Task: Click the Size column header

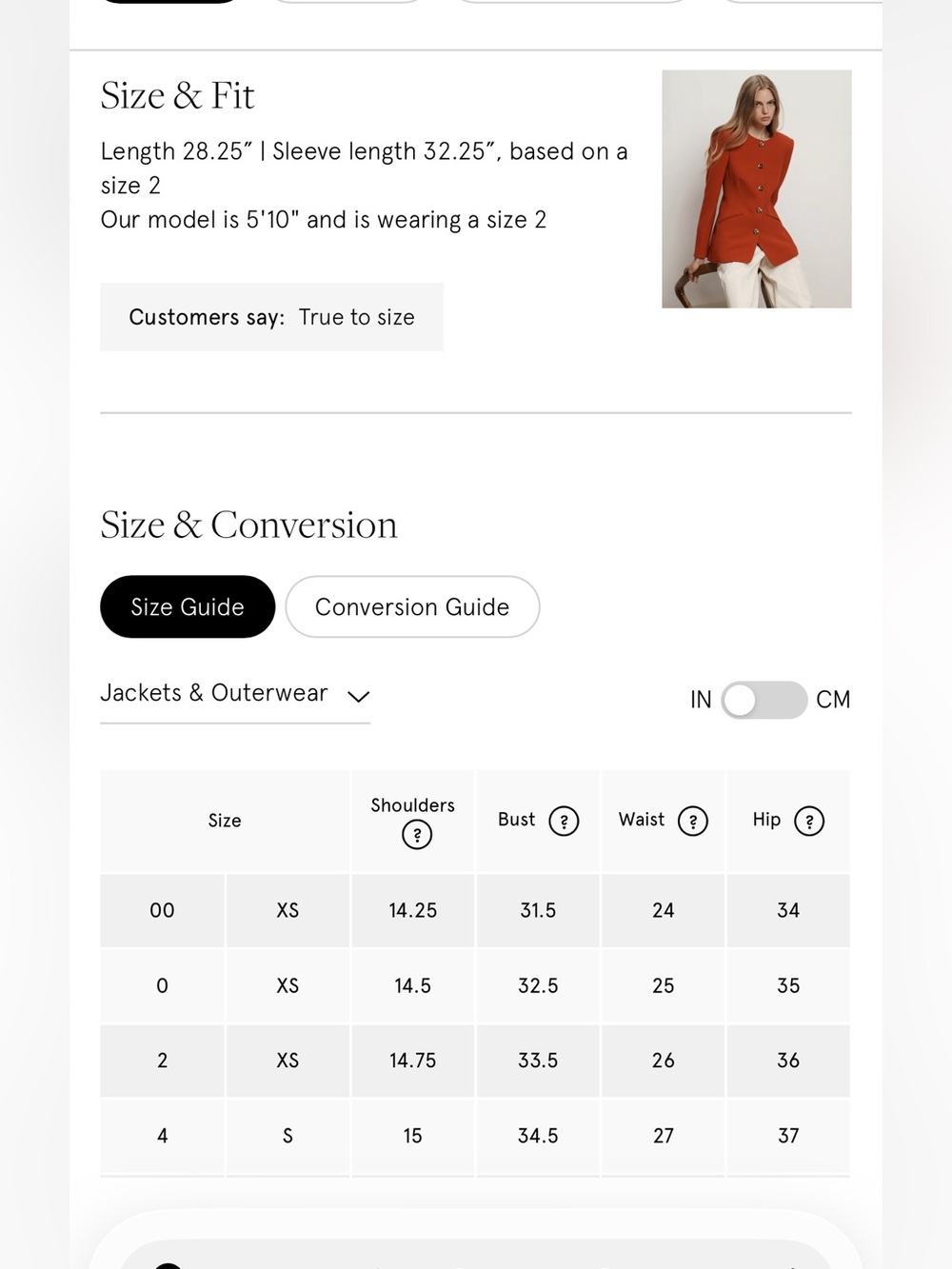Action: point(225,821)
